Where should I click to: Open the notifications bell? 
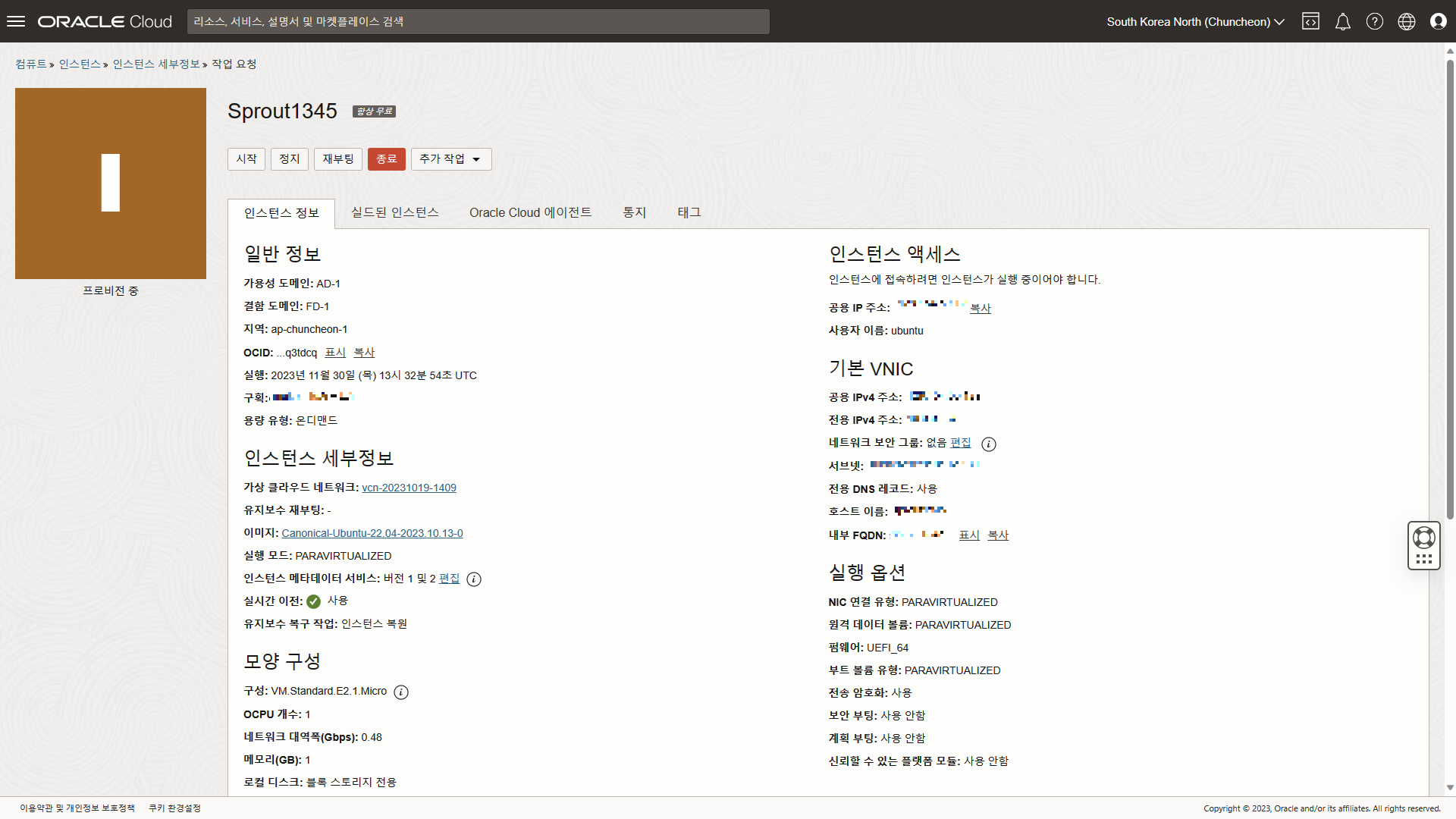pos(1342,21)
